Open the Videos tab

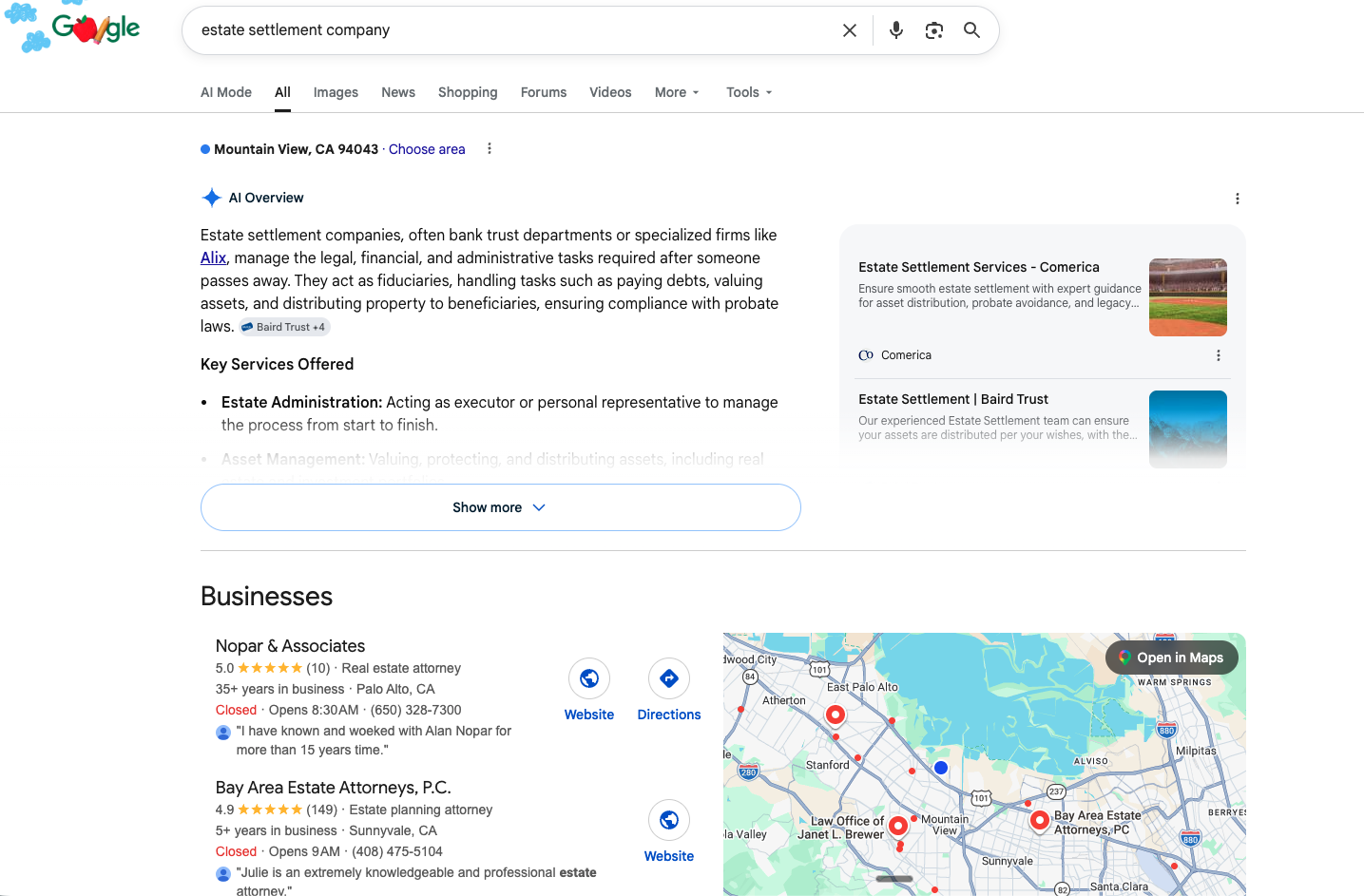[x=610, y=92]
